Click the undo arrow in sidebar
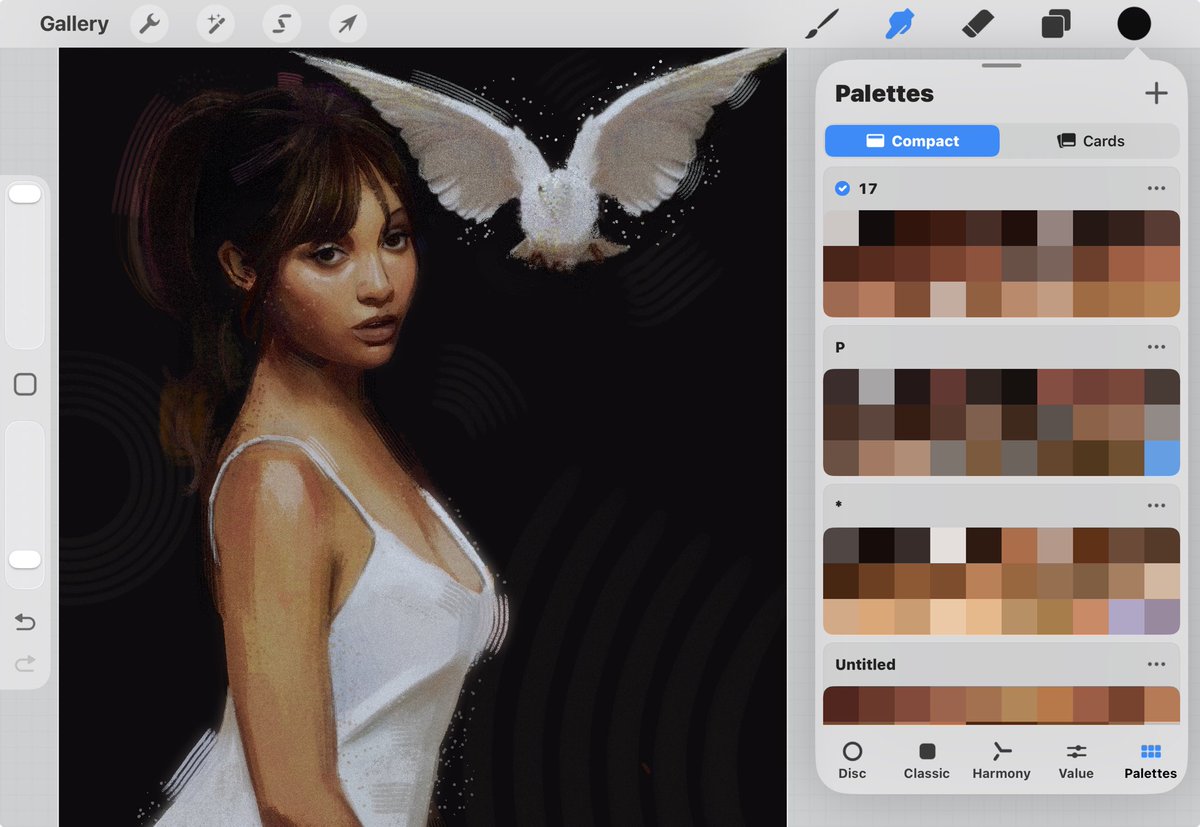1200x827 pixels. 25,623
